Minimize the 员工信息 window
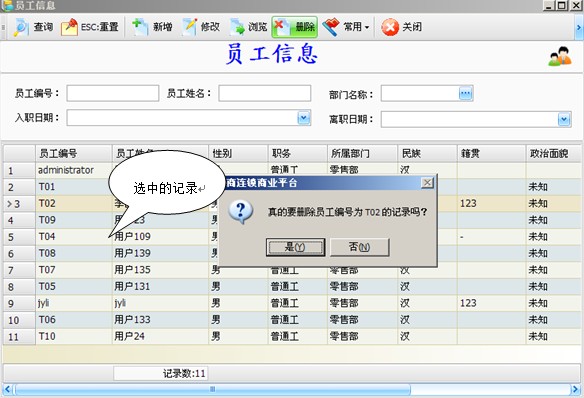 549,5
